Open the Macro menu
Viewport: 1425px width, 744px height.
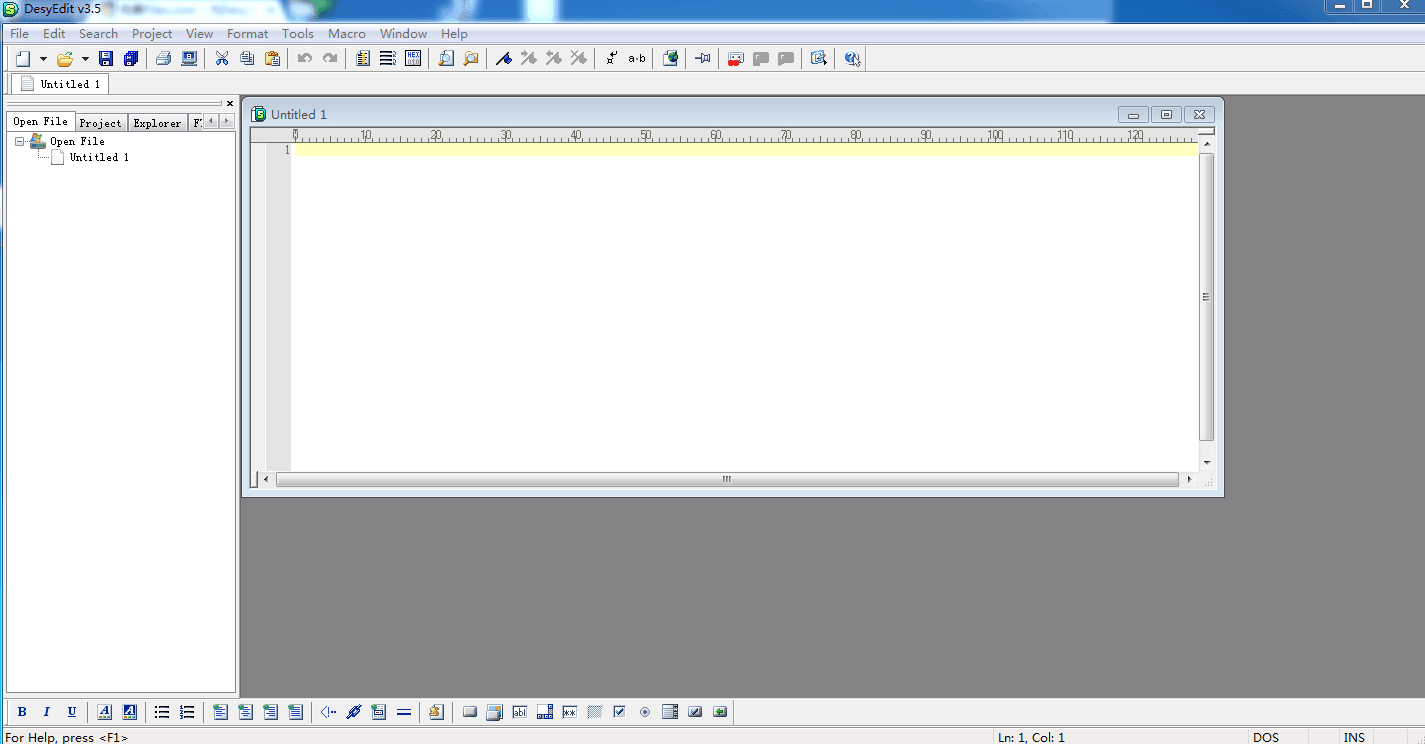[347, 33]
